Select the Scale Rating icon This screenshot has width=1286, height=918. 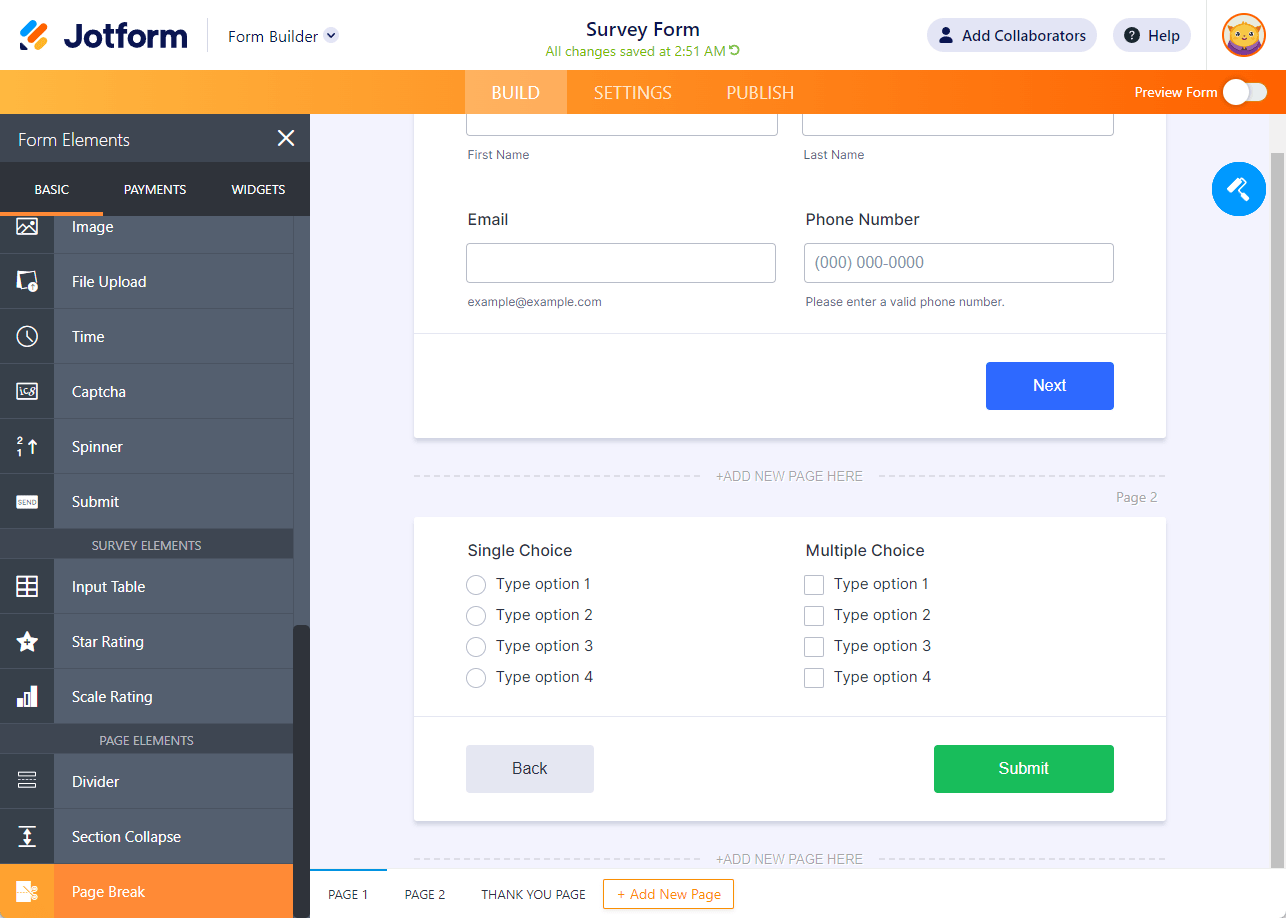(27, 697)
